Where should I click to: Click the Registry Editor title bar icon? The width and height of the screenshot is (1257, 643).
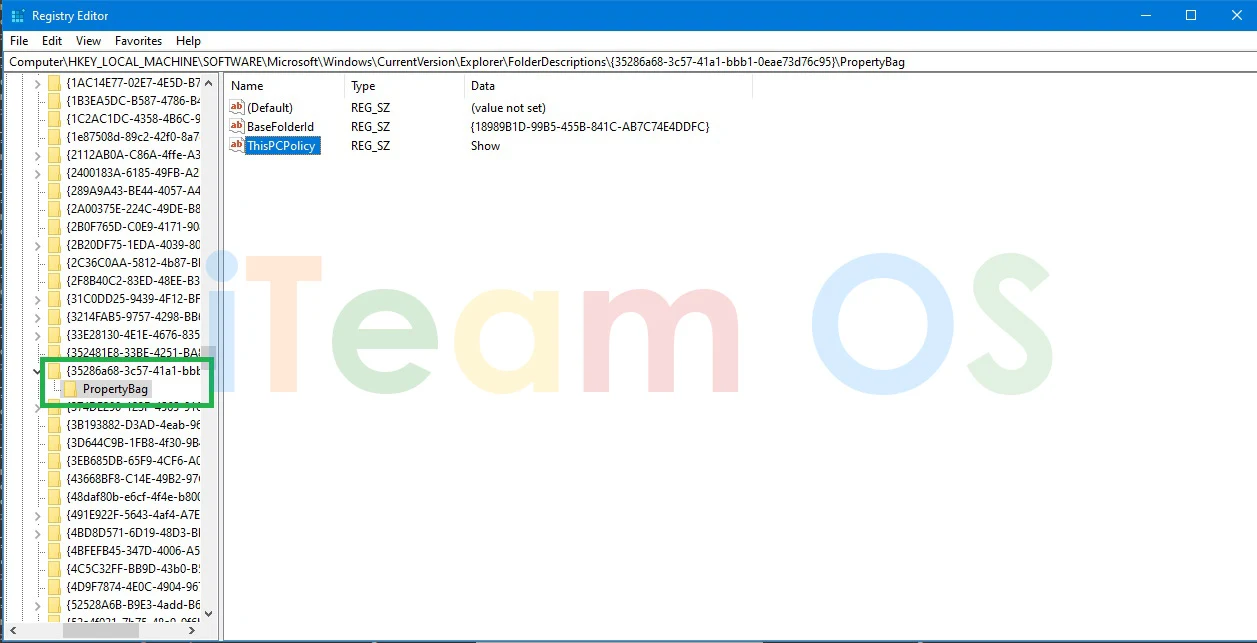coord(18,16)
